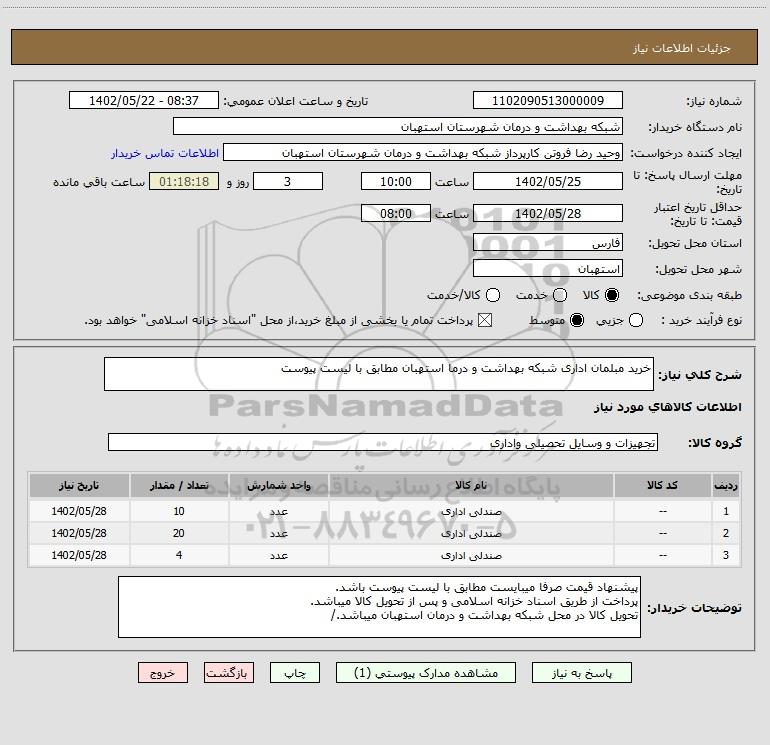The width and height of the screenshot is (770, 745).
Task: Click the پاسخ به نیاز button
Action: pos(582,673)
